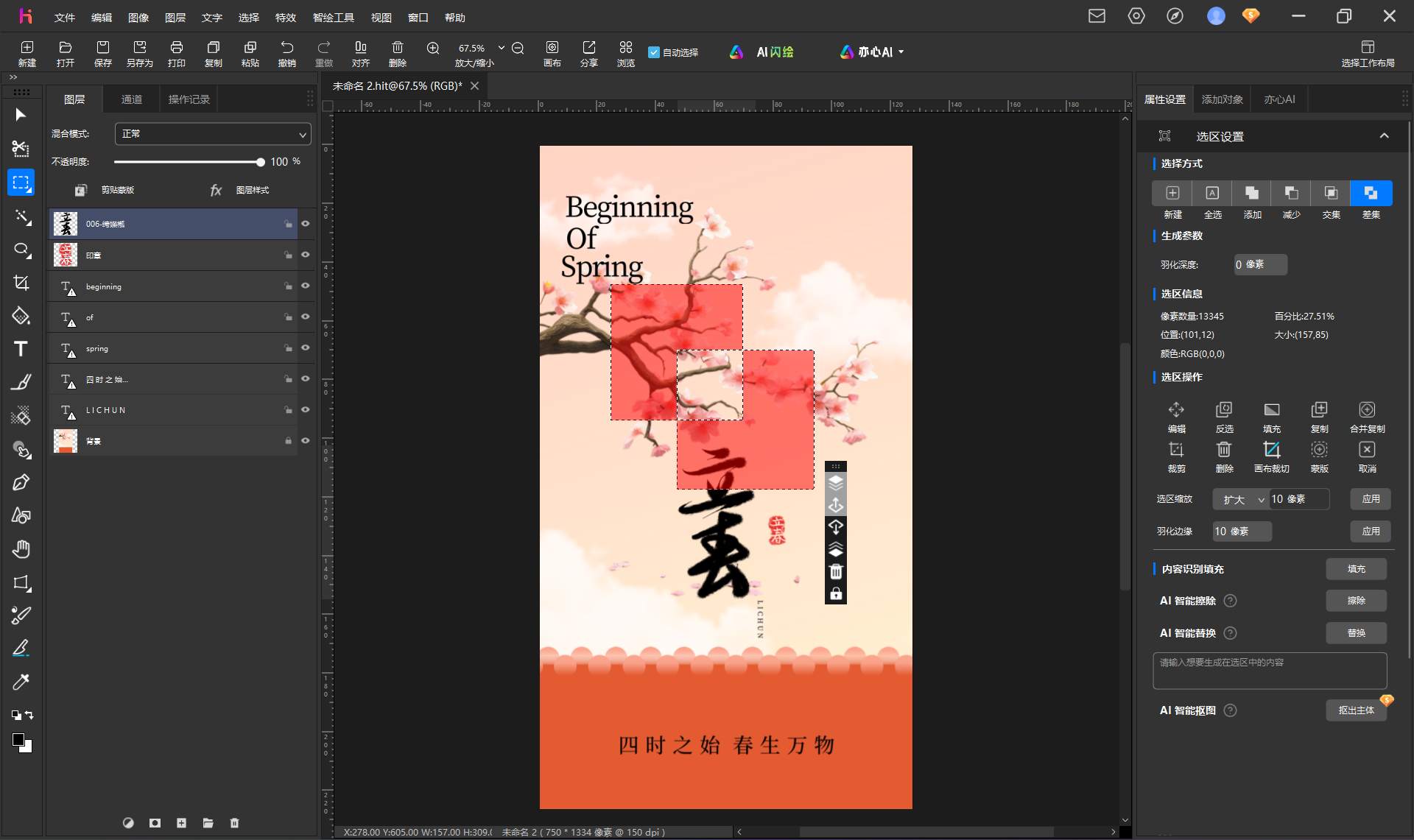Hide the spring text layer
This screenshot has width=1414, height=840.
coord(305,347)
